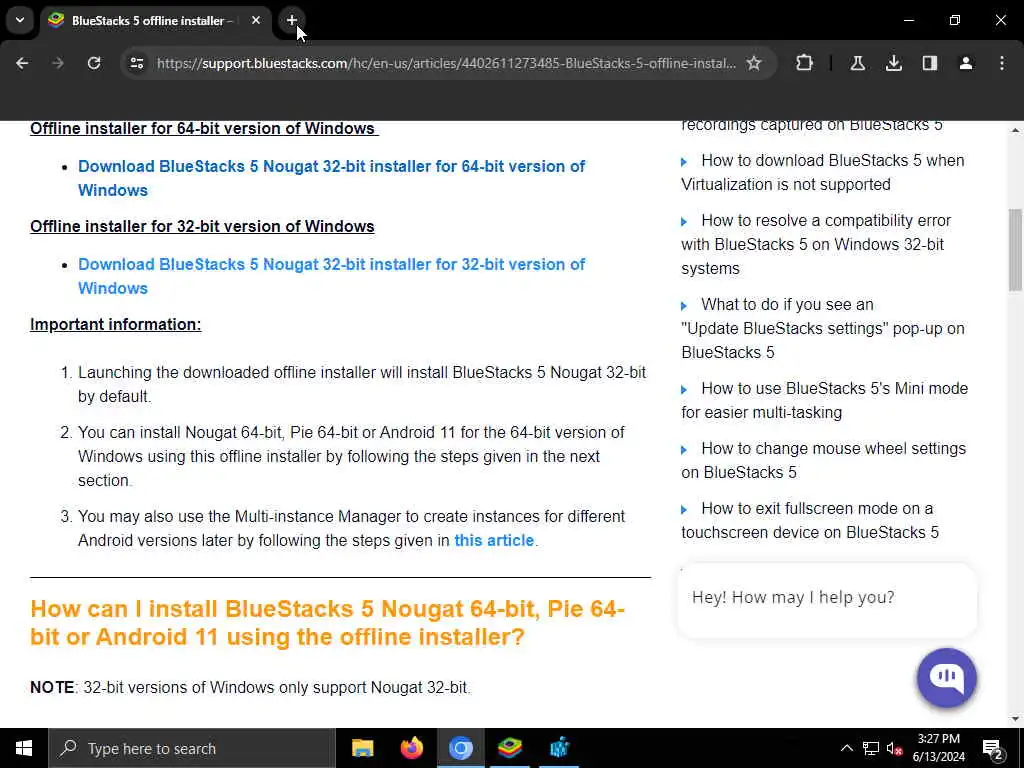The image size is (1024, 768).
Task: Close the BlueStacks 5 offline installer tab
Action: (x=256, y=20)
